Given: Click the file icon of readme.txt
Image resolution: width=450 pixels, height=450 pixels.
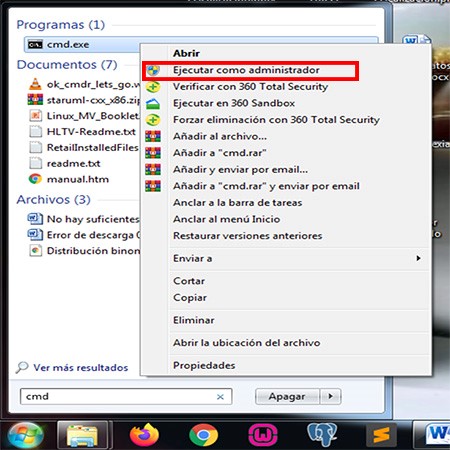Looking at the screenshot, I should pyautogui.click(x=36, y=163).
